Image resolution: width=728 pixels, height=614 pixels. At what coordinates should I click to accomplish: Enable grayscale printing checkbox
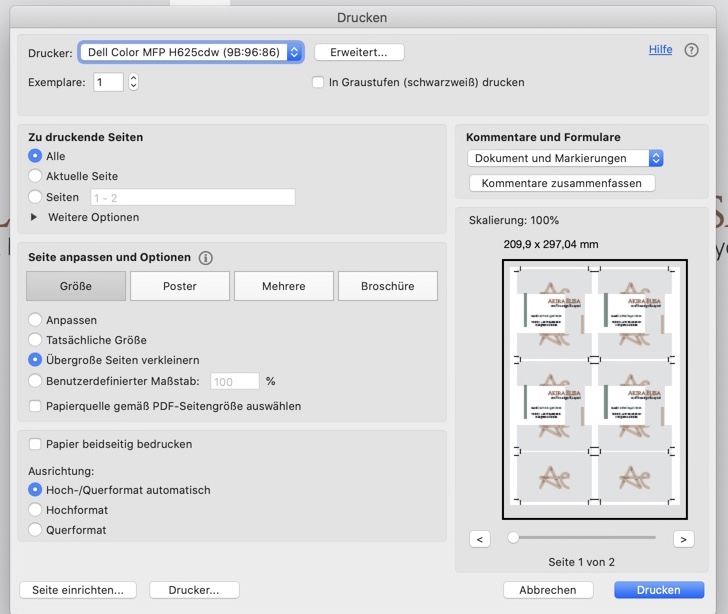[319, 82]
